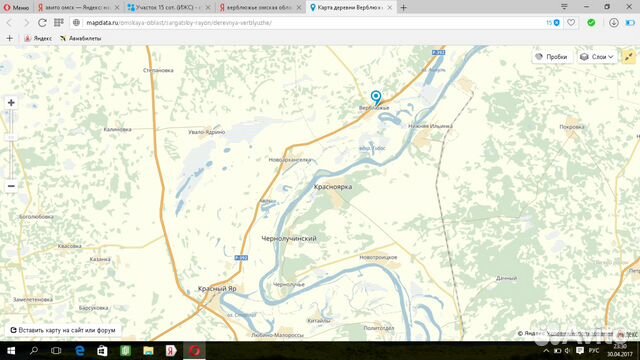
Task: Go forward to next page
Action: (26, 23)
